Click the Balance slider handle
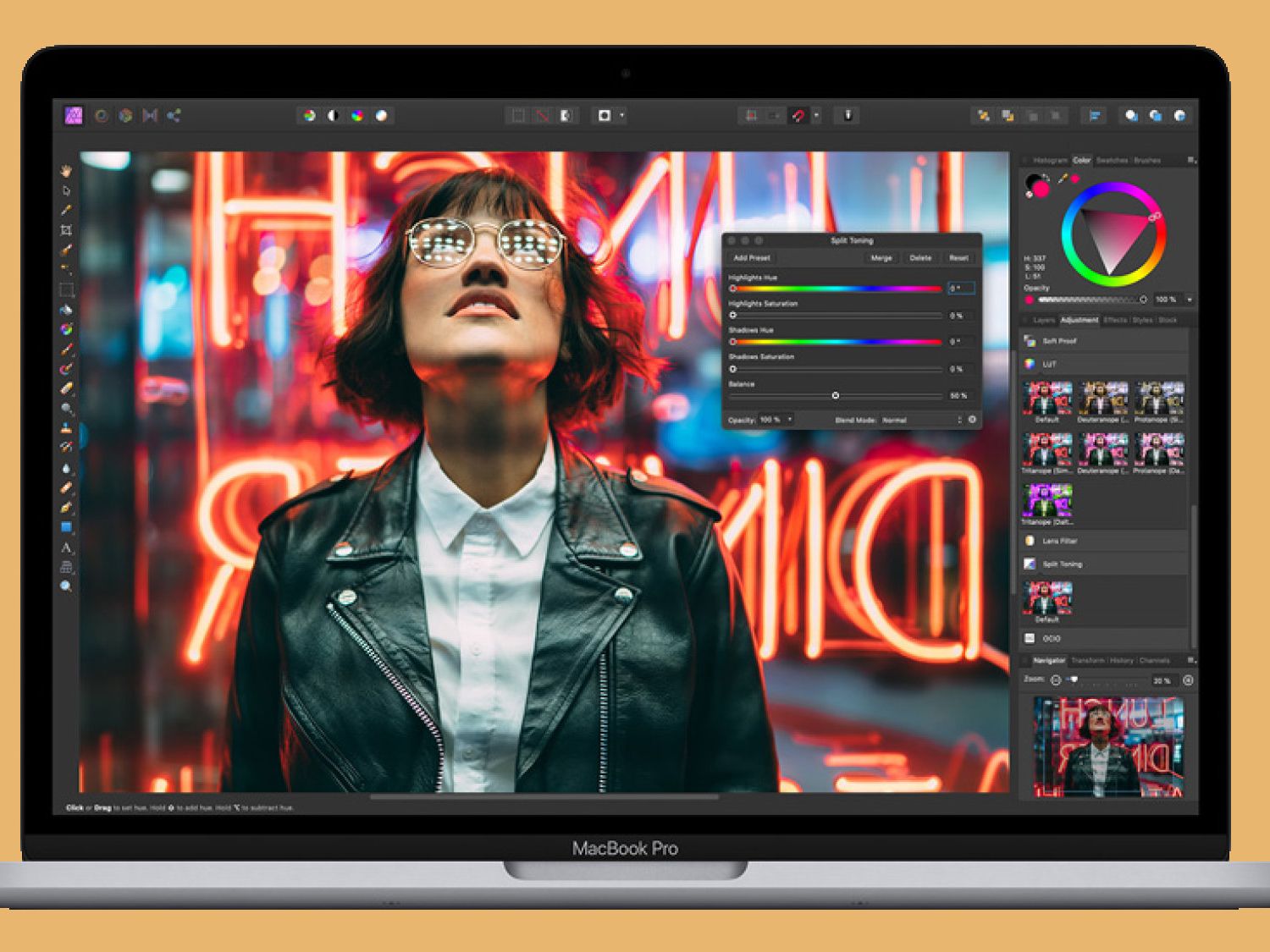This screenshot has width=1270, height=952. (x=835, y=395)
